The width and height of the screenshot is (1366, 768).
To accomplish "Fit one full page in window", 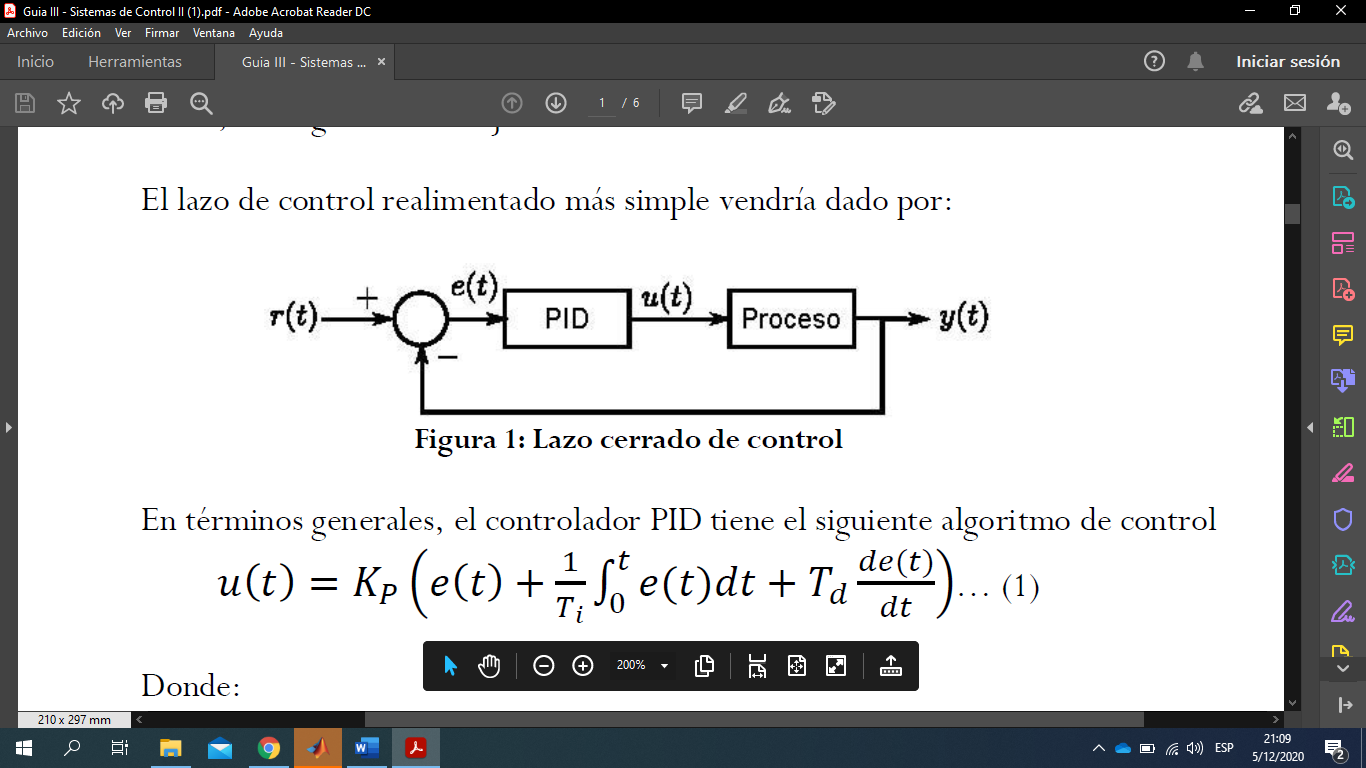I will coord(797,666).
